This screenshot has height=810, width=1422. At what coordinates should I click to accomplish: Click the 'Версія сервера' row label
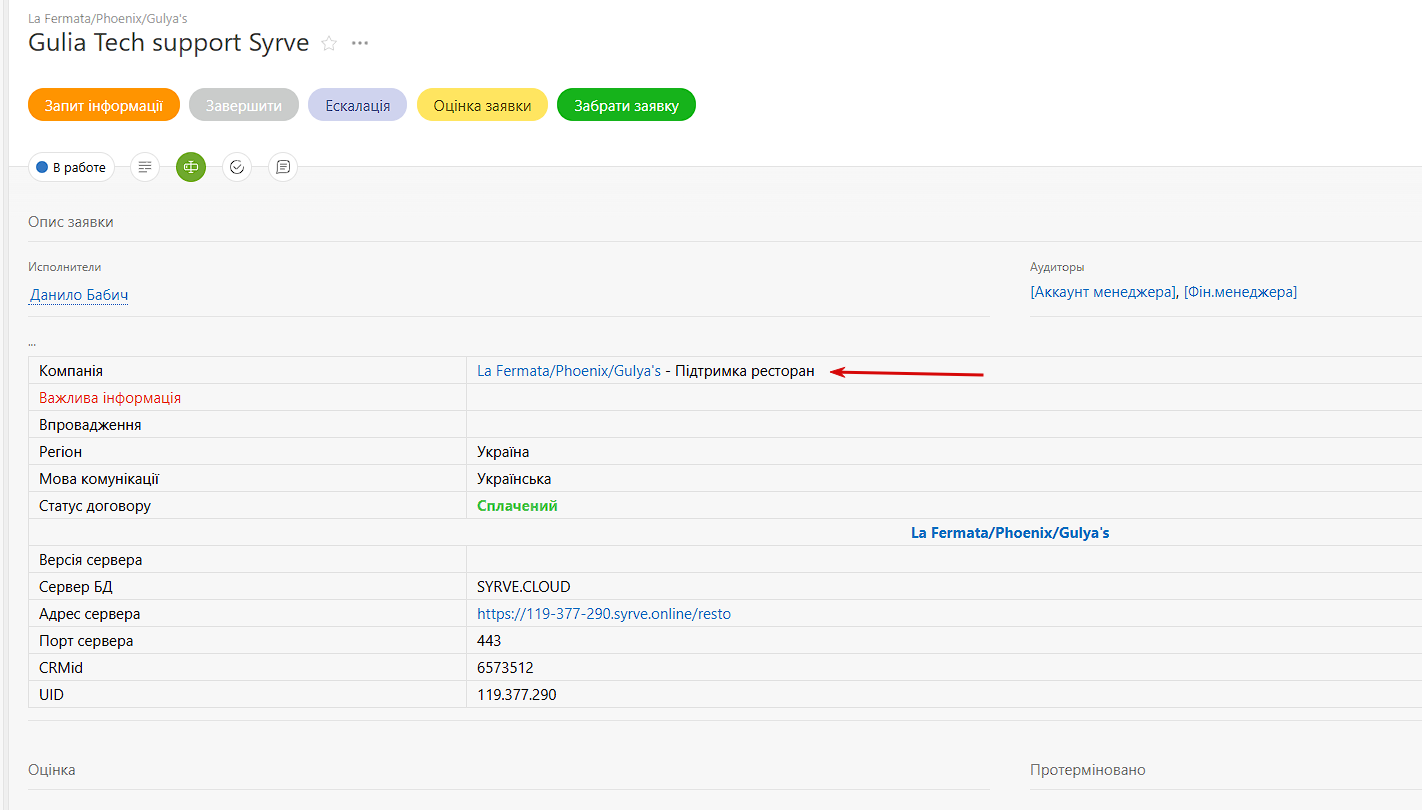tap(91, 560)
